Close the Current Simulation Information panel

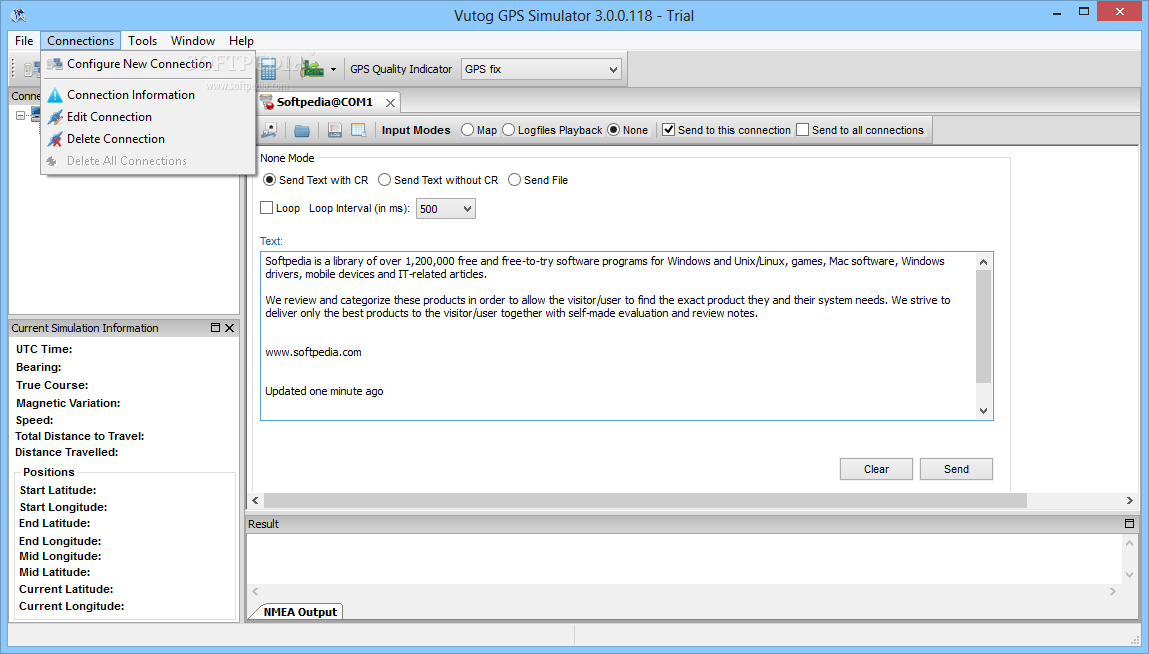229,328
